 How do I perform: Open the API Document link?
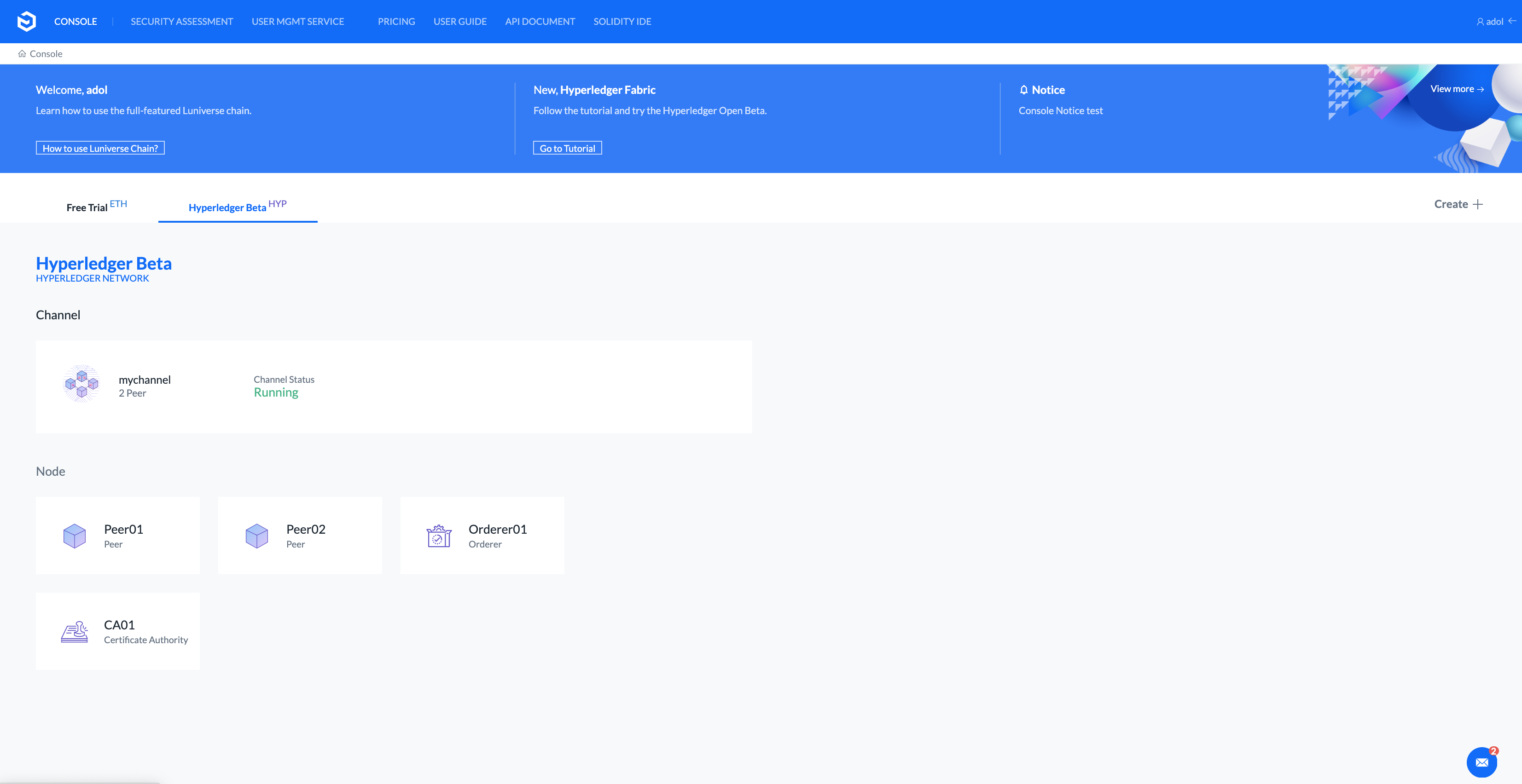click(x=540, y=21)
